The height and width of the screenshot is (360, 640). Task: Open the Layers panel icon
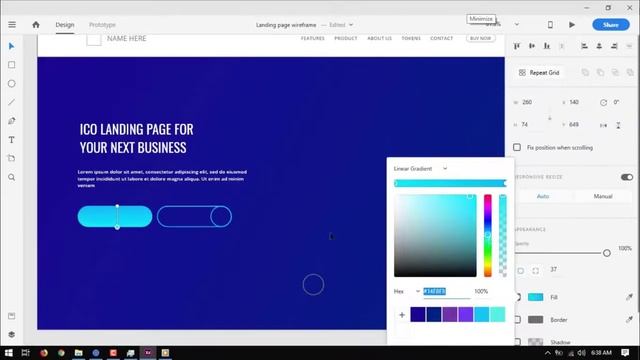click(x=11, y=334)
